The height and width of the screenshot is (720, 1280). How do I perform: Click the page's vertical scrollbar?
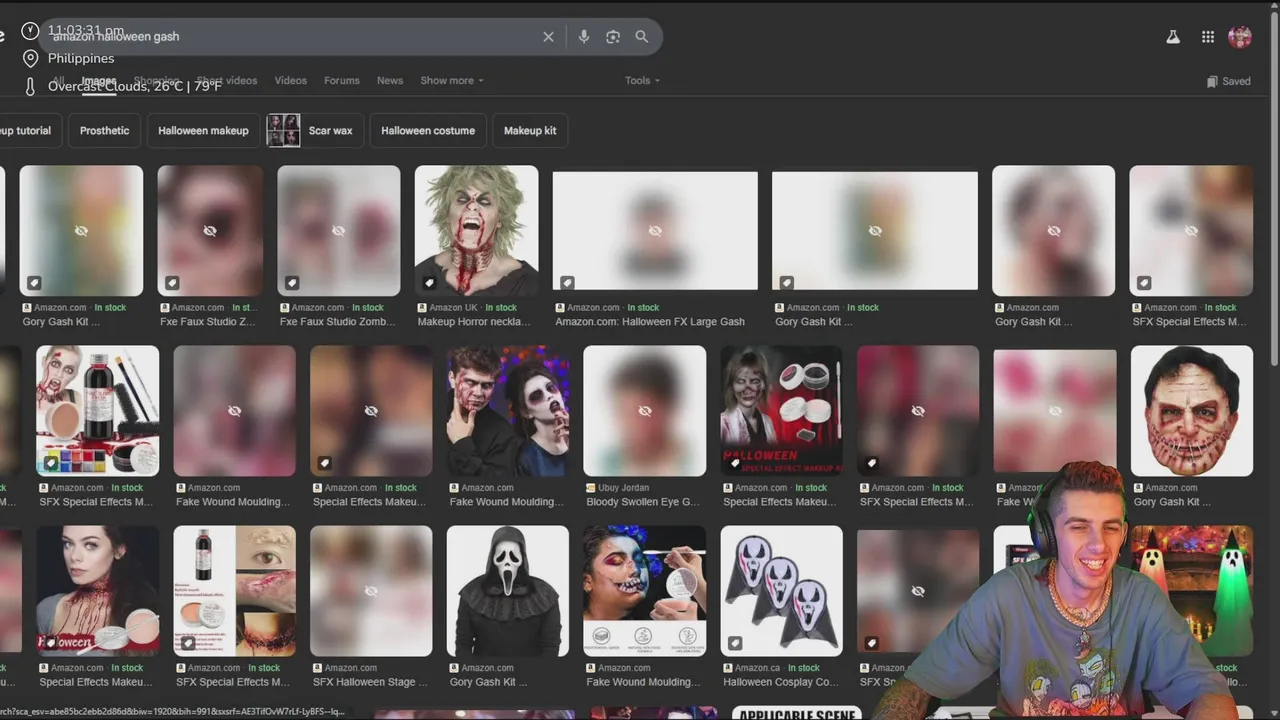[1274, 190]
